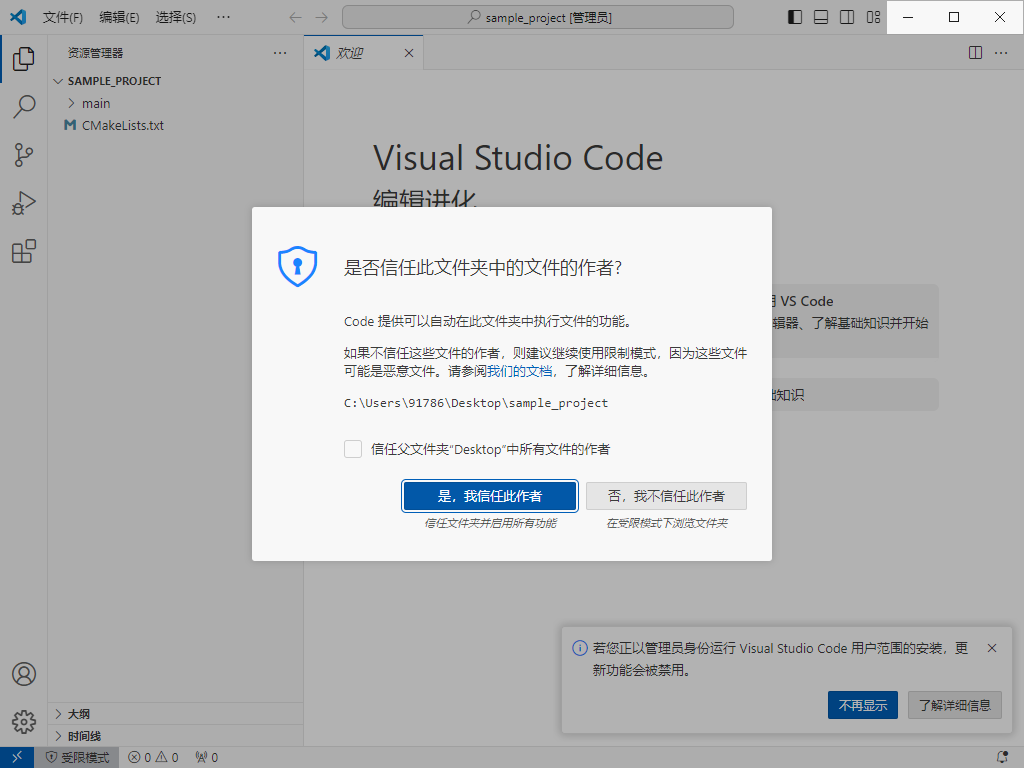
Task: Toggle panel layout icon
Action: 821,17
